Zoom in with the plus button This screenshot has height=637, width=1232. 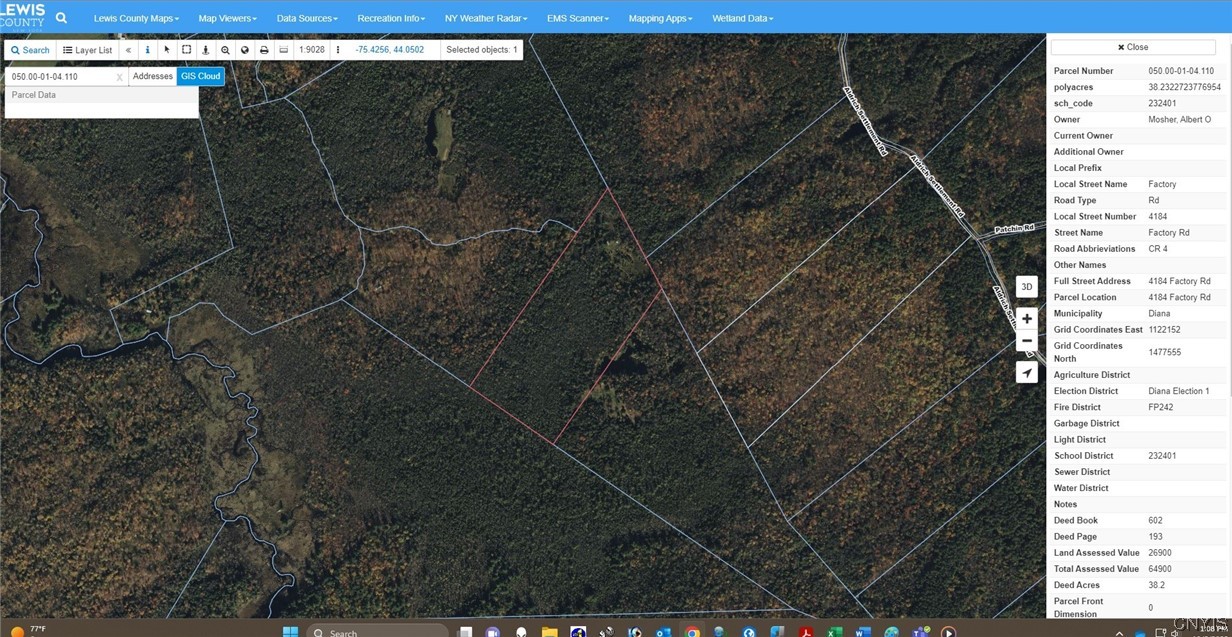(x=1026, y=319)
